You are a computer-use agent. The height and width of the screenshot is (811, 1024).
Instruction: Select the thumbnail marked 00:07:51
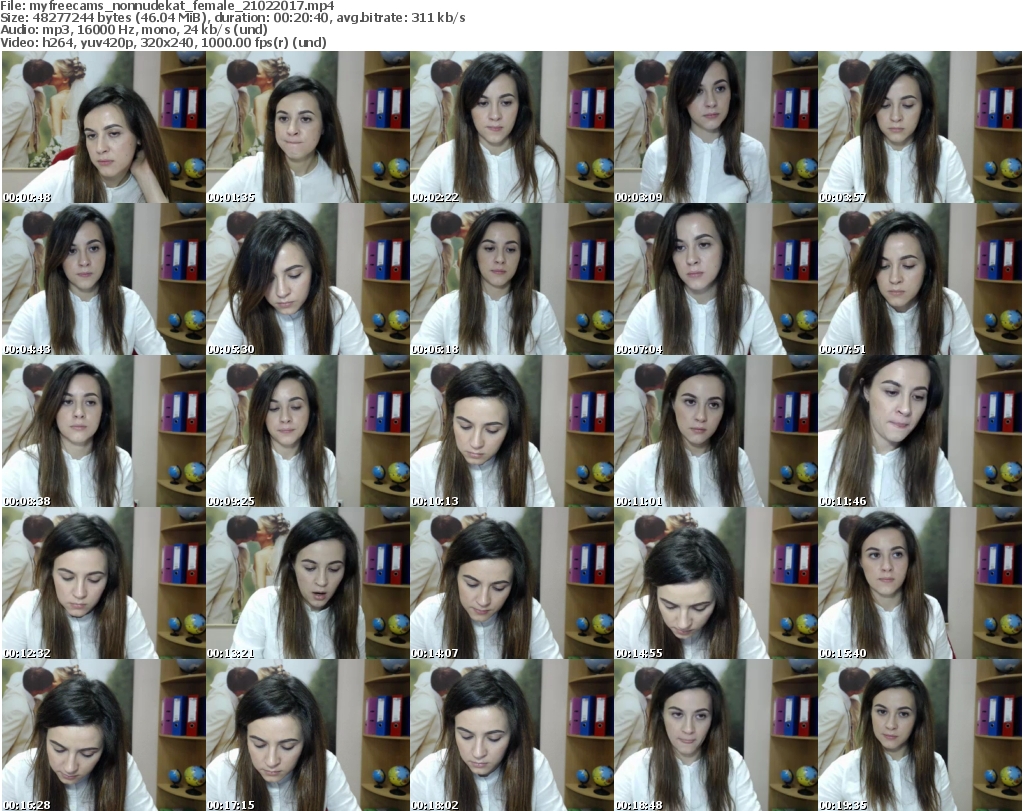click(920, 279)
